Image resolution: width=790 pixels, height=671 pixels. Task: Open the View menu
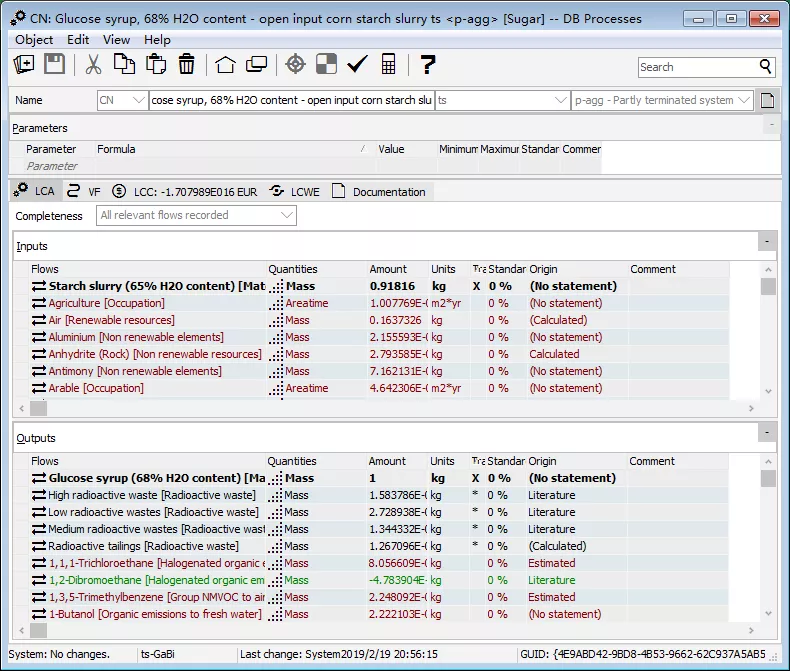pos(116,40)
